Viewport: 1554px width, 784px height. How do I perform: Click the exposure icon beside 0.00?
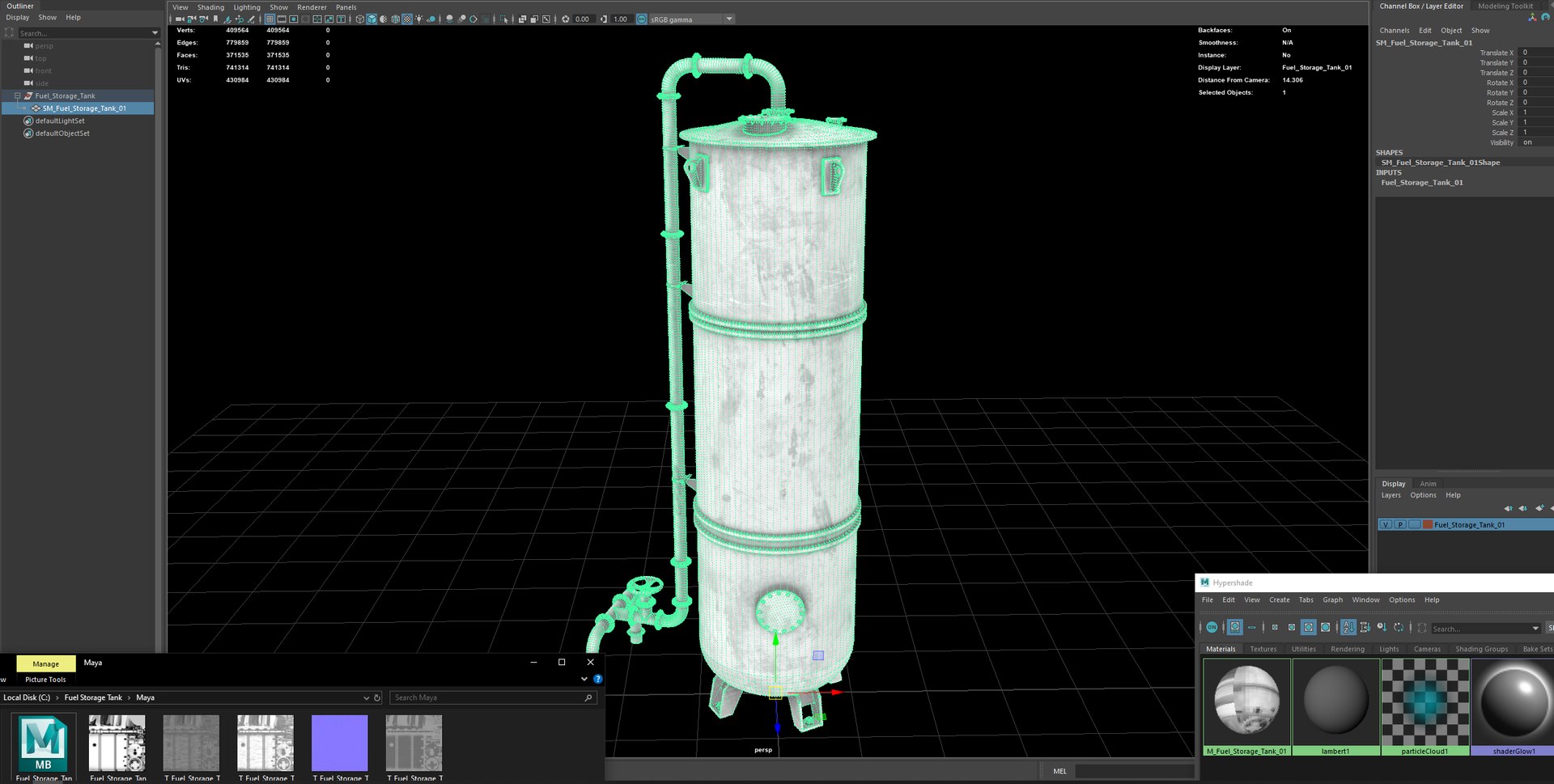[566, 19]
